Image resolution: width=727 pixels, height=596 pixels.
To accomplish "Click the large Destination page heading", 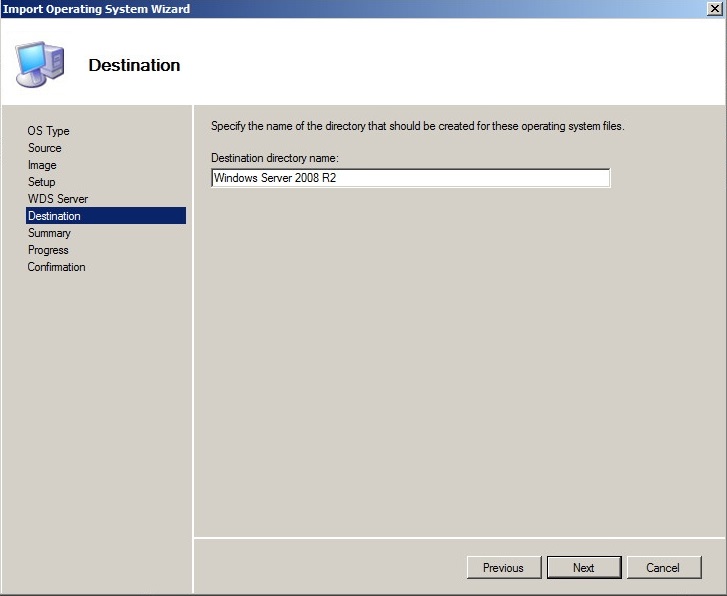I will coord(134,66).
